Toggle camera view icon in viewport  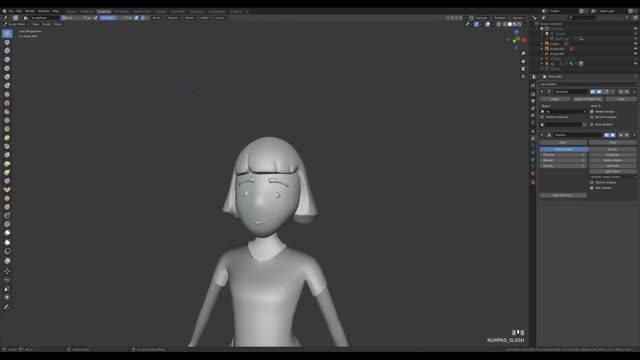(523, 69)
